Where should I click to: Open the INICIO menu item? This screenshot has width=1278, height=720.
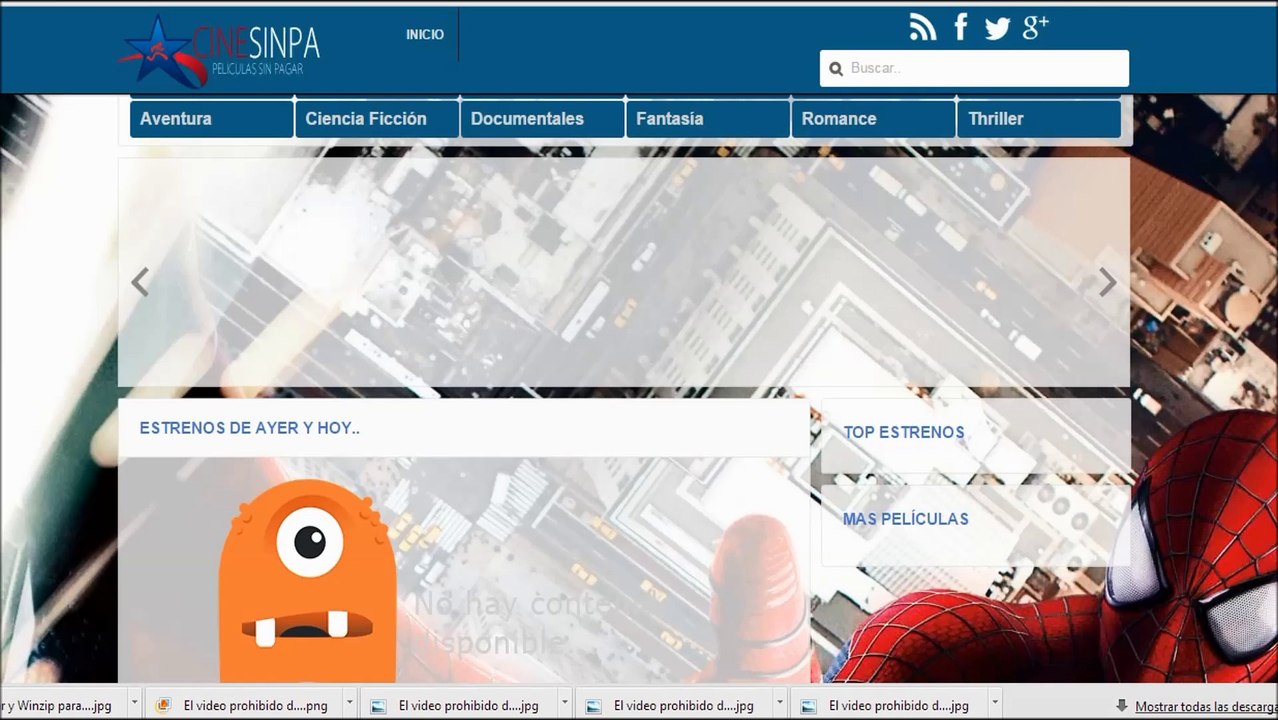point(425,34)
